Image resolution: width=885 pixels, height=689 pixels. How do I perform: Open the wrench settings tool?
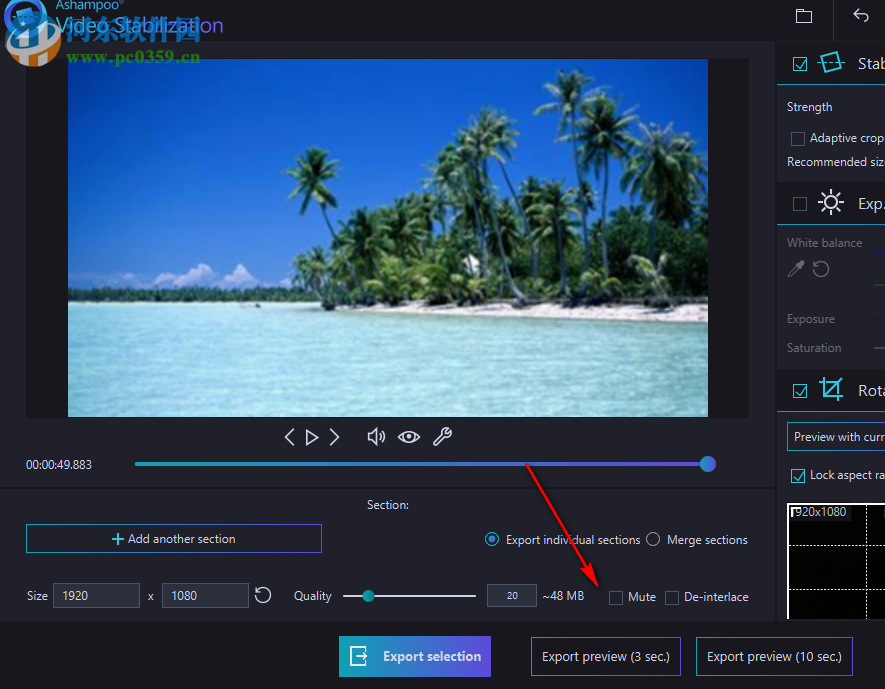coord(442,436)
